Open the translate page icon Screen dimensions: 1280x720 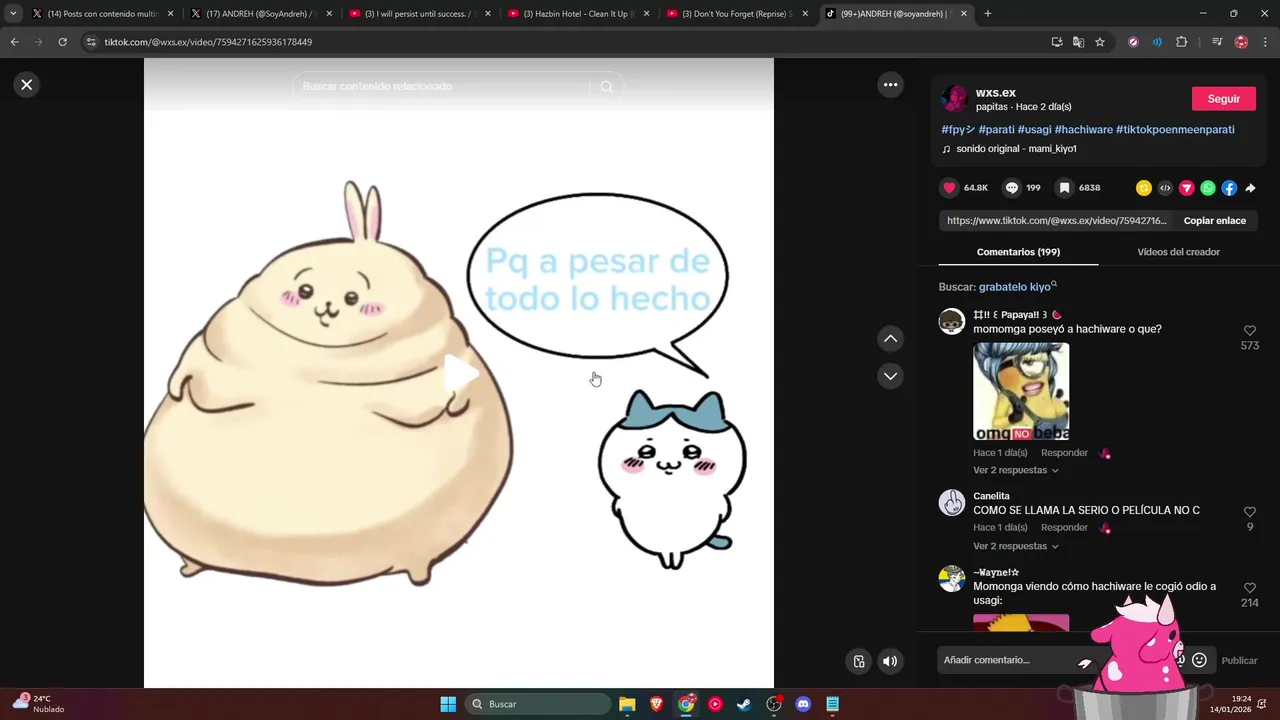(x=1078, y=42)
